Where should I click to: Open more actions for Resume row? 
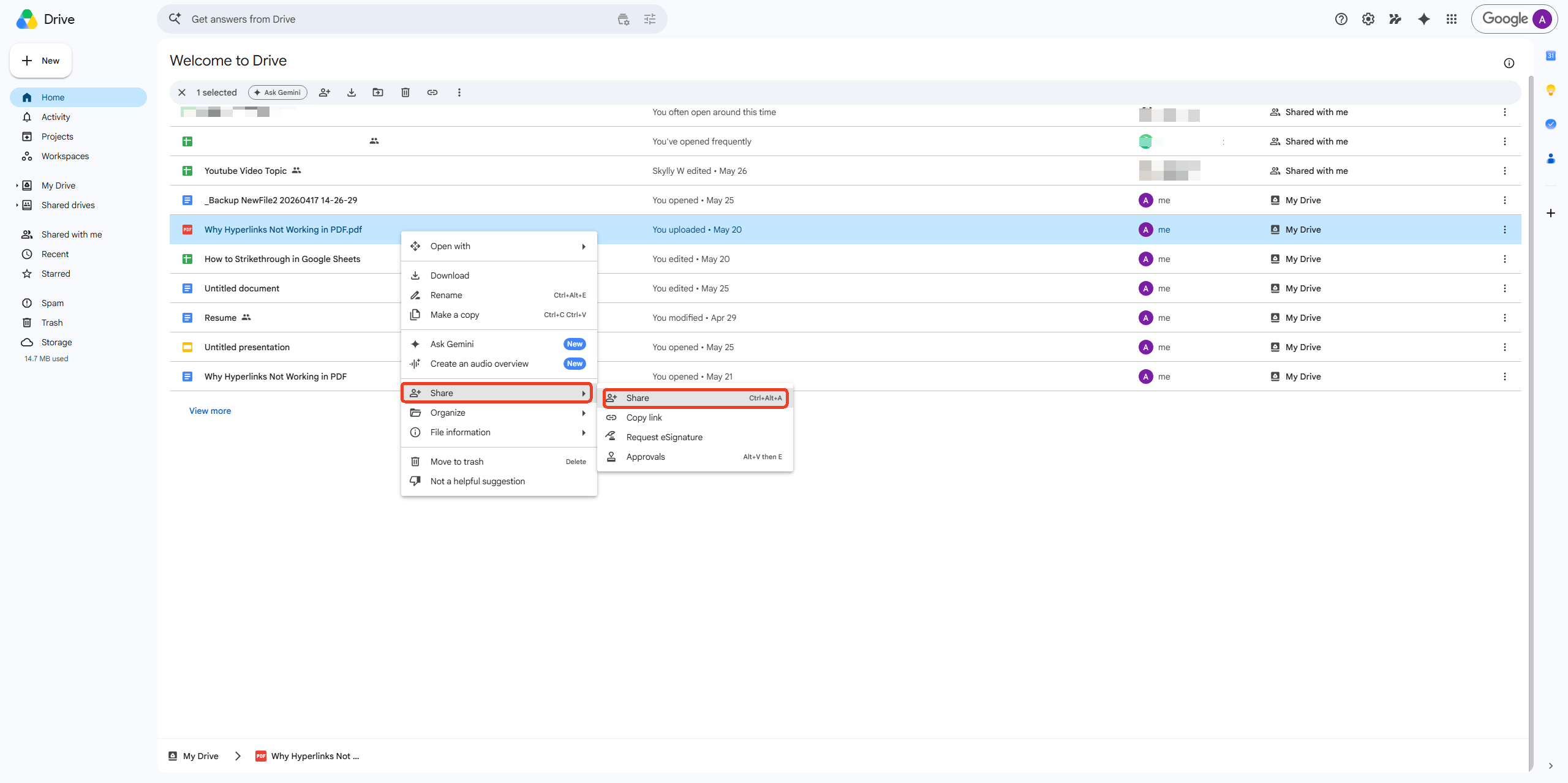pyautogui.click(x=1504, y=318)
